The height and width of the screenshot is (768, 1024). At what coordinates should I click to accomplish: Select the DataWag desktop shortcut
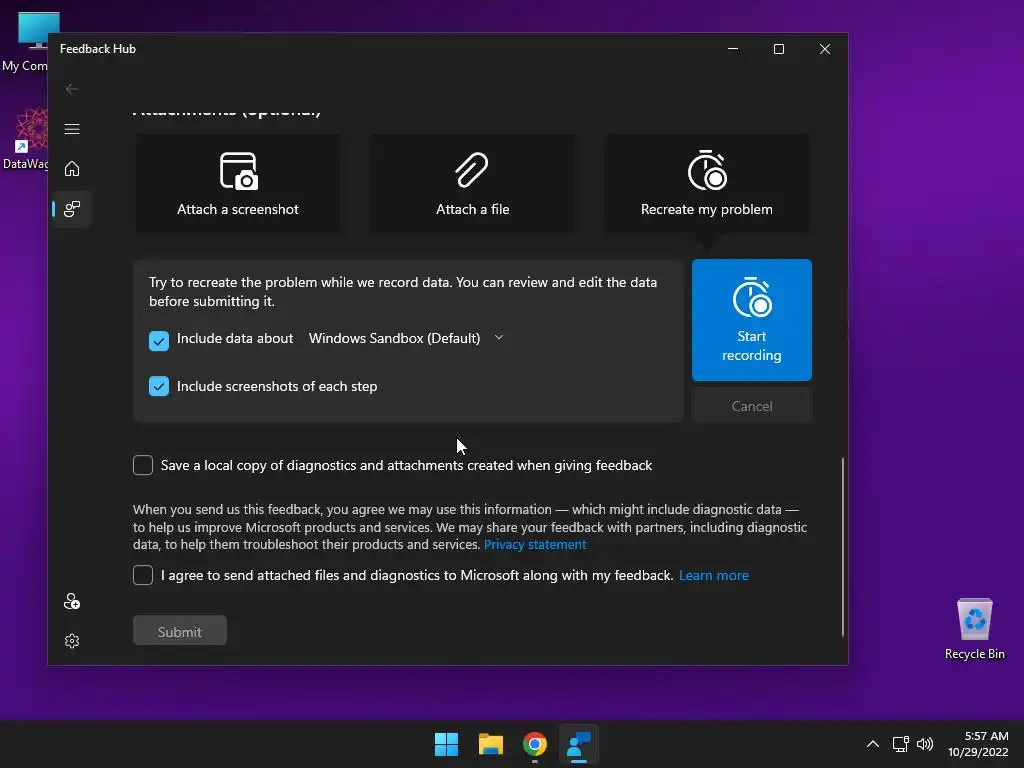tap(25, 139)
